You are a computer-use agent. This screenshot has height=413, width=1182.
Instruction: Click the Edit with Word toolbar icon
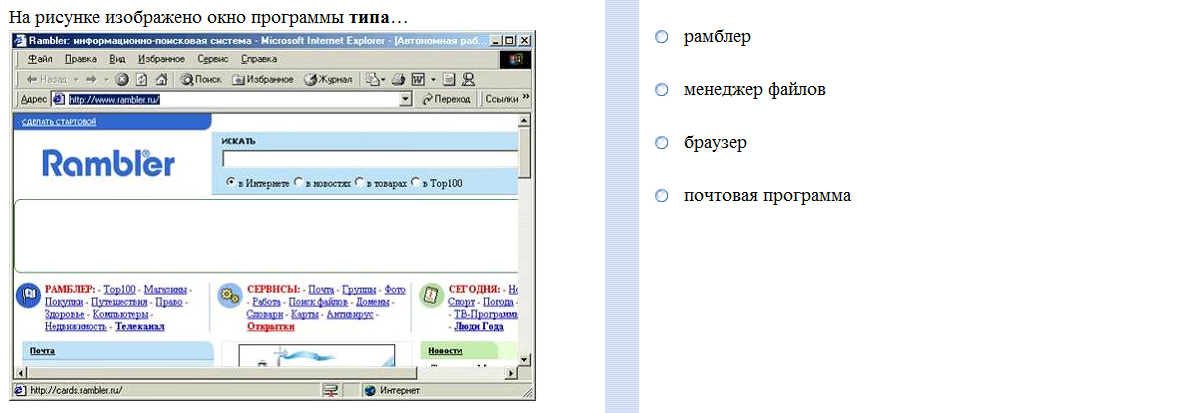pyautogui.click(x=418, y=78)
